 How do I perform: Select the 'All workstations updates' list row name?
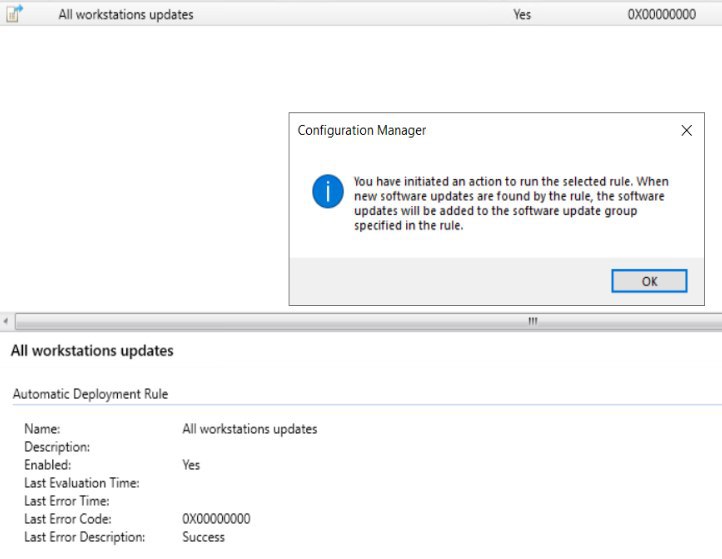(126, 14)
